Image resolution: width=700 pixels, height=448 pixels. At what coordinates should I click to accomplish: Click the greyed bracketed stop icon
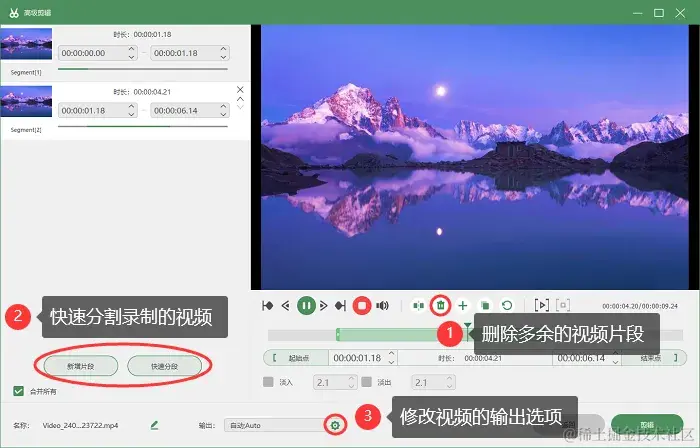coord(563,305)
